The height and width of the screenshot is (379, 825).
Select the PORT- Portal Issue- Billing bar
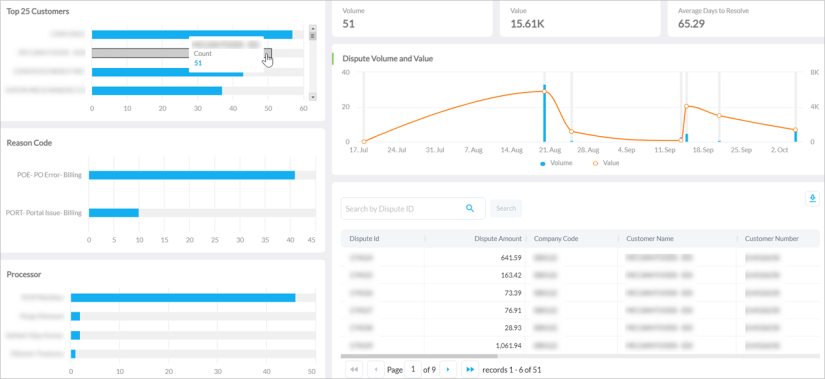(x=114, y=213)
